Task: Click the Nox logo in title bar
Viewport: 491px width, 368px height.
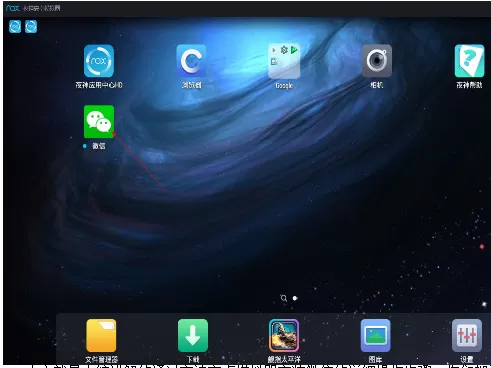Action: (x=13, y=8)
